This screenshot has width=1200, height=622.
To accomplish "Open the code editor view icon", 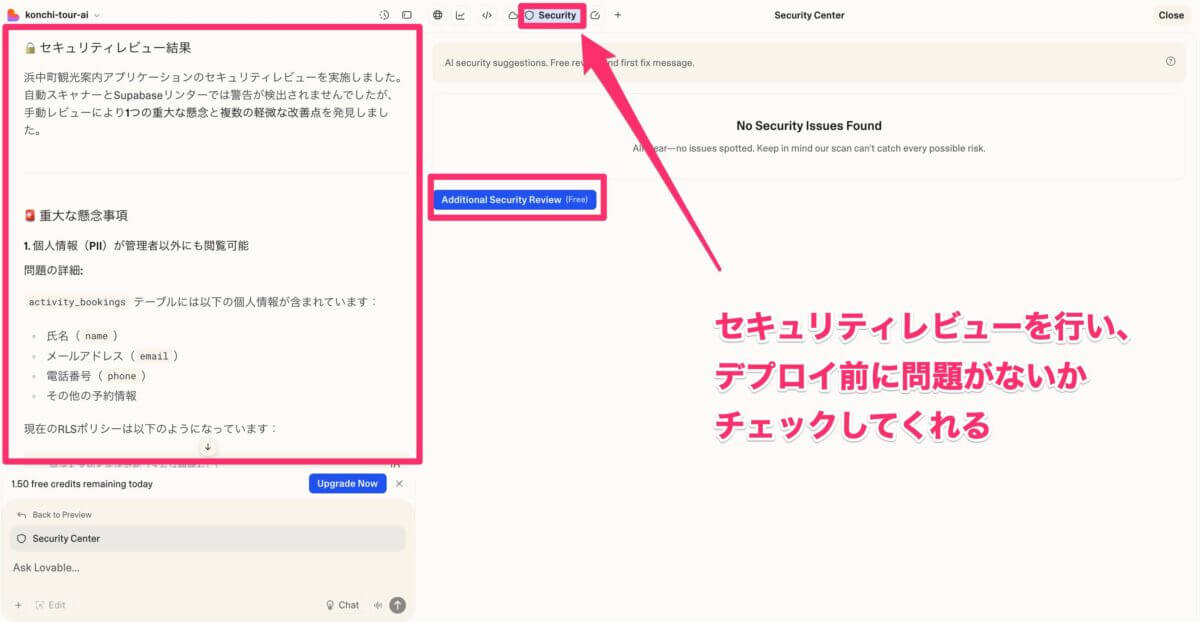I will coord(487,15).
